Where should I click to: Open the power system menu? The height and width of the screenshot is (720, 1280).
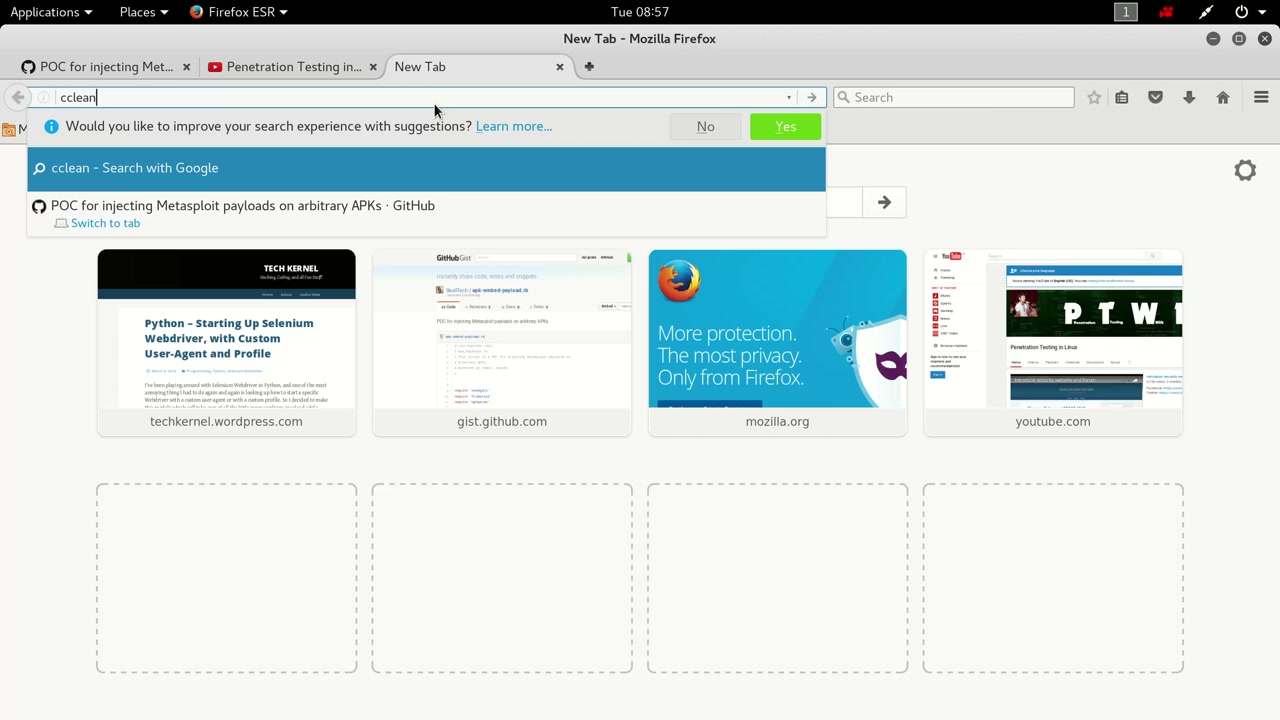(1248, 12)
